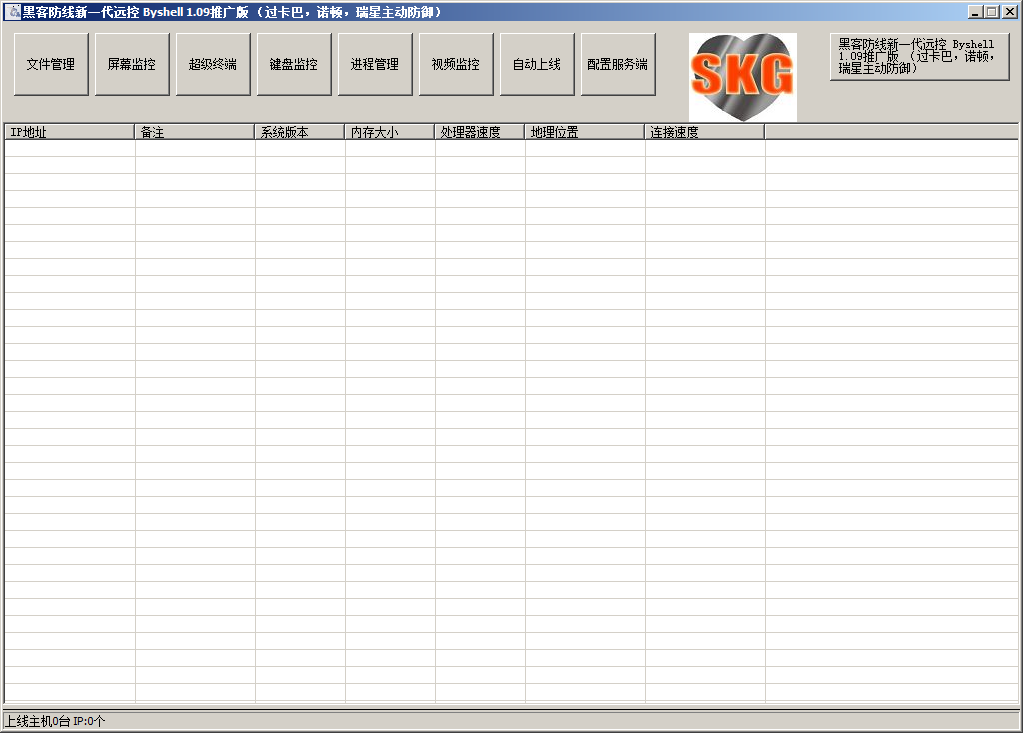Click the SKG heart logo image

pyautogui.click(x=742, y=77)
